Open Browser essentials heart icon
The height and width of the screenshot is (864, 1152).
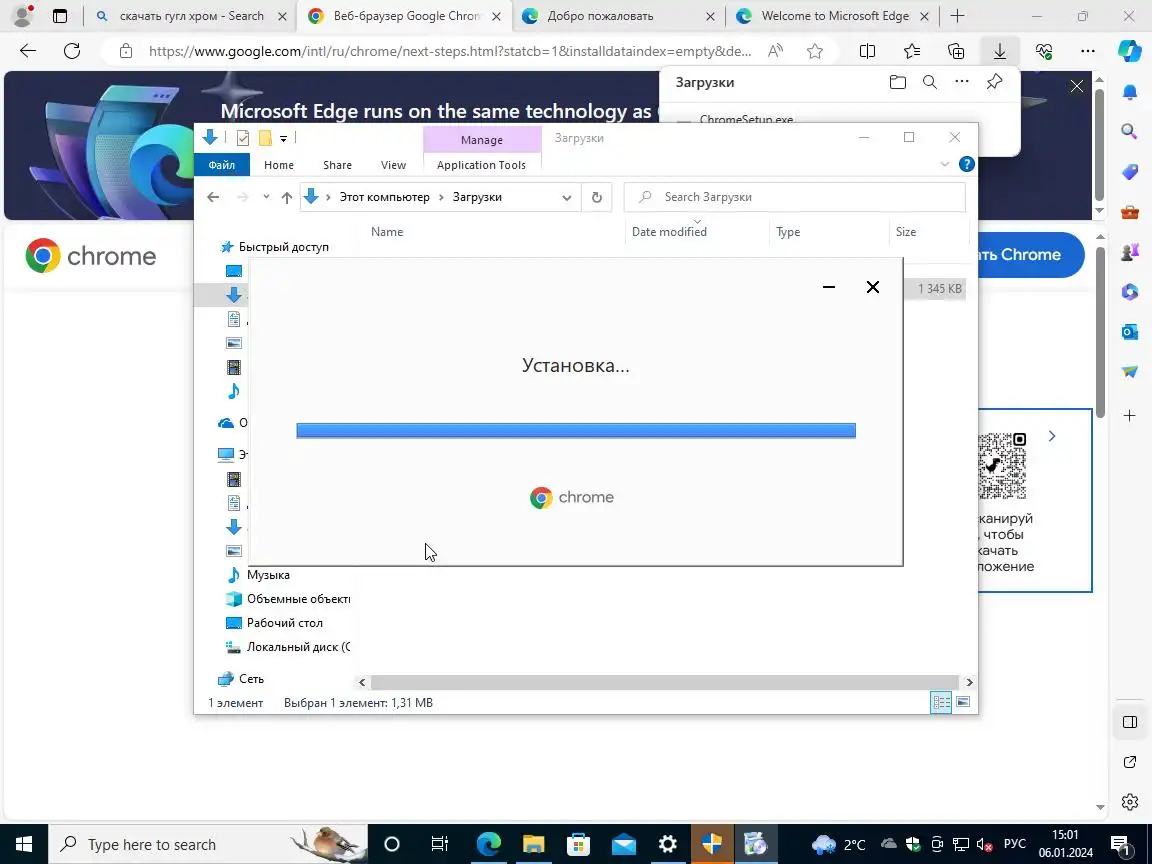coord(1044,51)
